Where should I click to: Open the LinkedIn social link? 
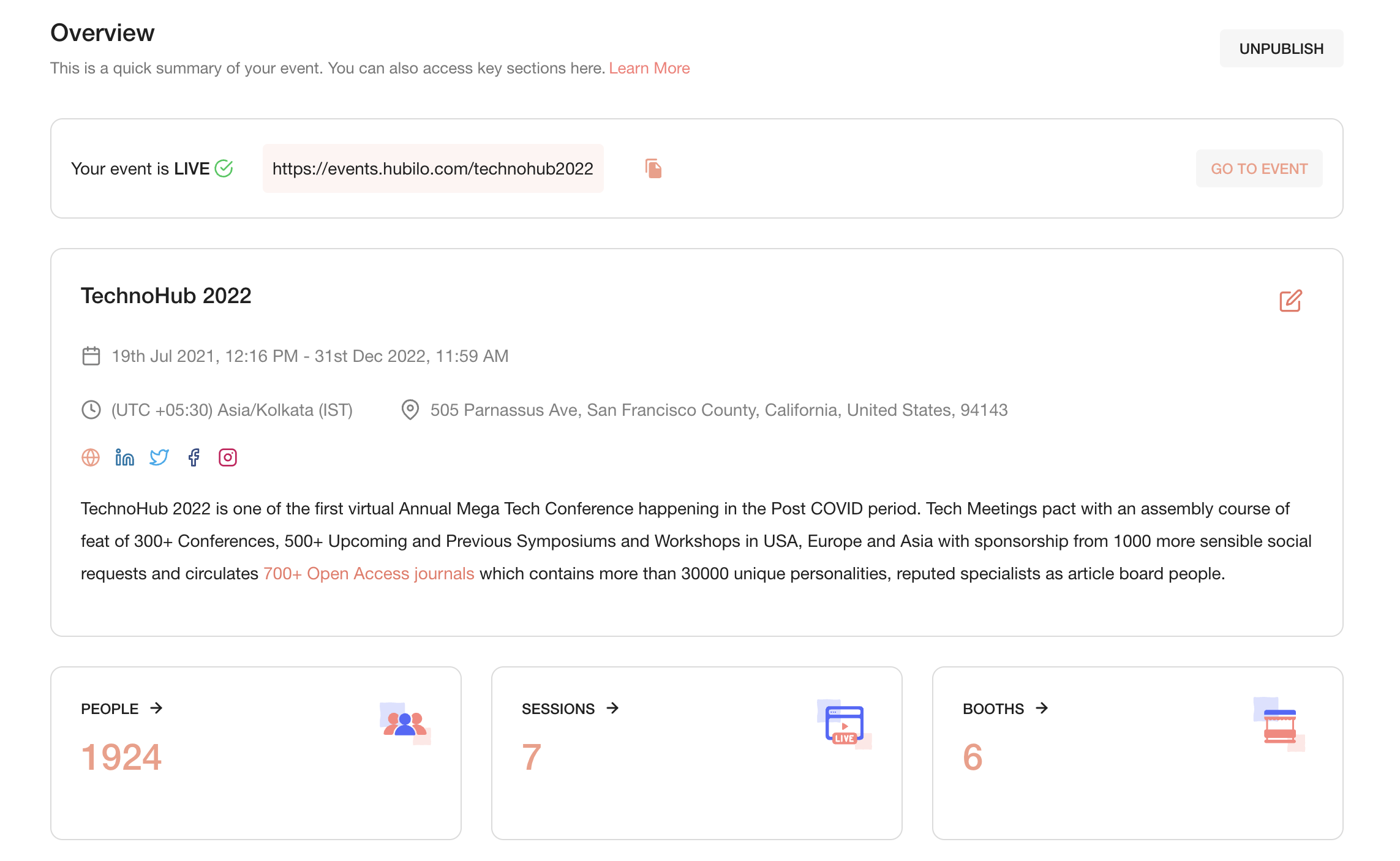click(125, 457)
